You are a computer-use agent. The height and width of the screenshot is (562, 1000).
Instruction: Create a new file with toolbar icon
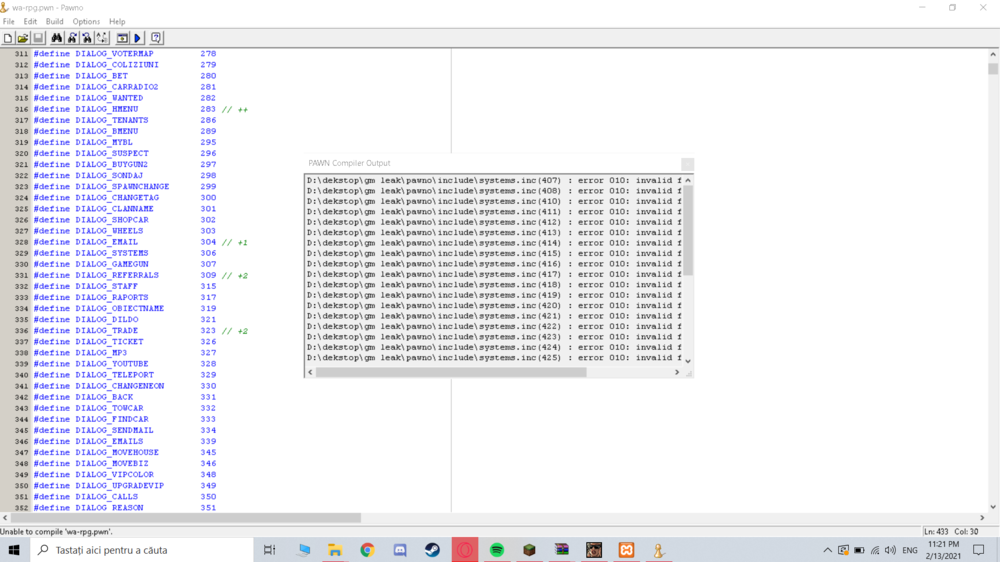point(8,38)
